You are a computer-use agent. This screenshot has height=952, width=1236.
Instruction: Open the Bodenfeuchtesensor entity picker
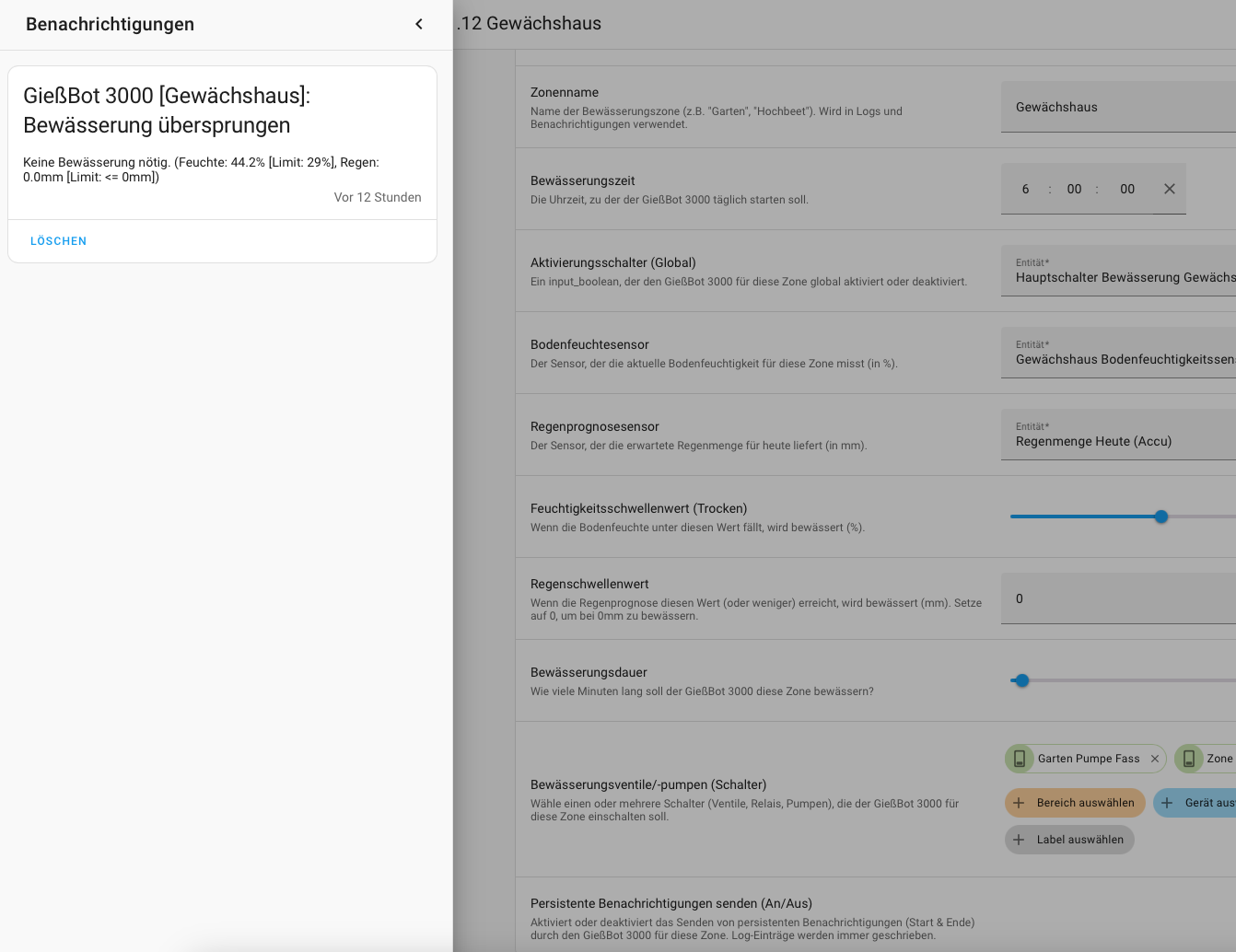click(1118, 353)
